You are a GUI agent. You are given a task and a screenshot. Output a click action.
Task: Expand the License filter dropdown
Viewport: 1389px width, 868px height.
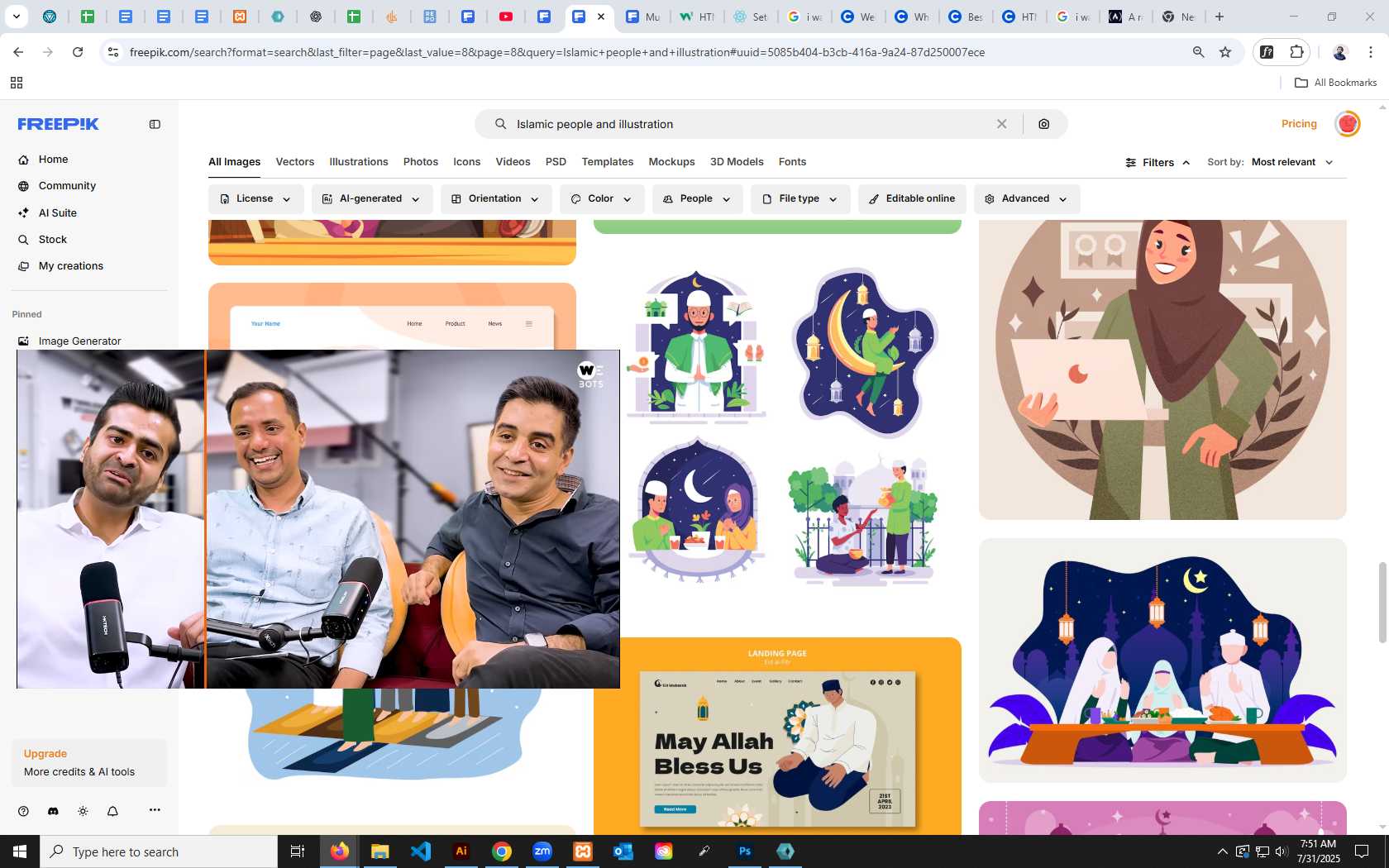coord(255,199)
